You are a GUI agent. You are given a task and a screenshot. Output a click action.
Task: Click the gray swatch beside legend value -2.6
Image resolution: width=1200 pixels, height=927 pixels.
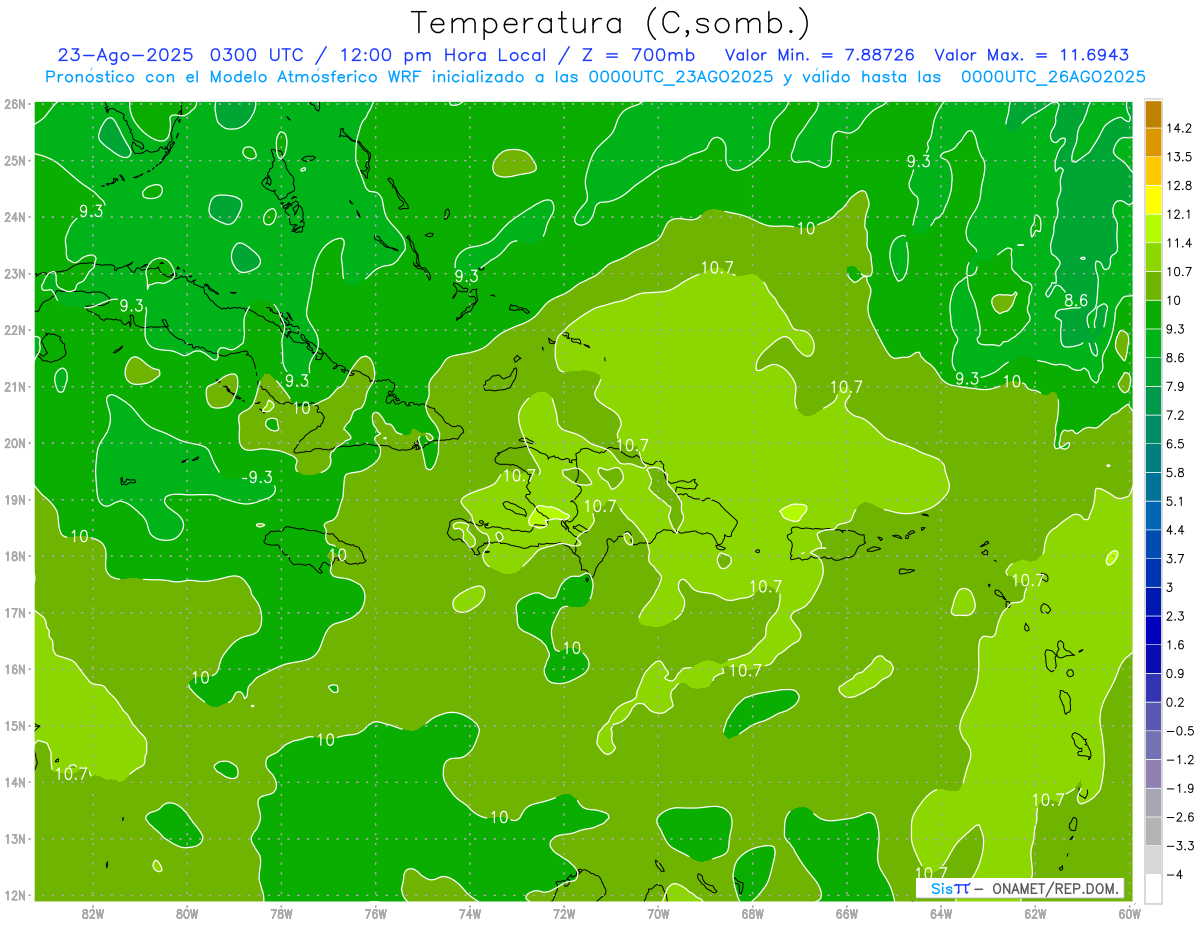click(x=1153, y=830)
